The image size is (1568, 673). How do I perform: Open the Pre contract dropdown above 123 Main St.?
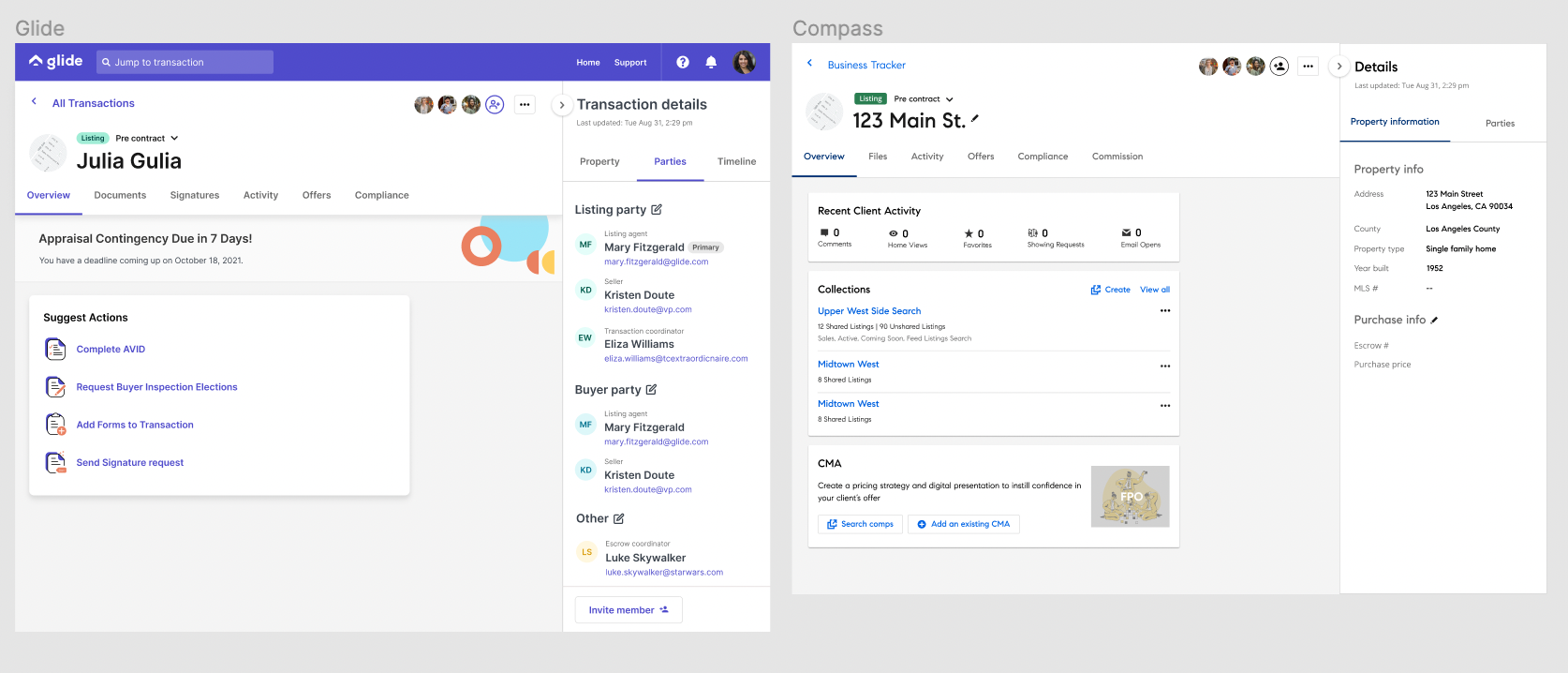[924, 98]
